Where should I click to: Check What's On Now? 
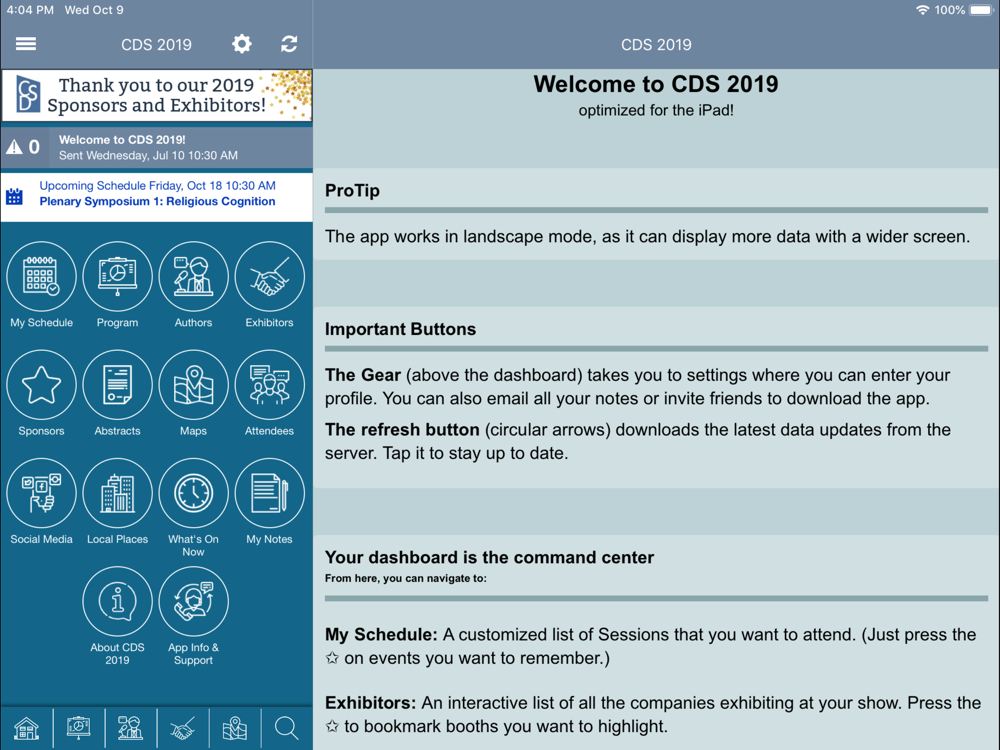[x=194, y=494]
